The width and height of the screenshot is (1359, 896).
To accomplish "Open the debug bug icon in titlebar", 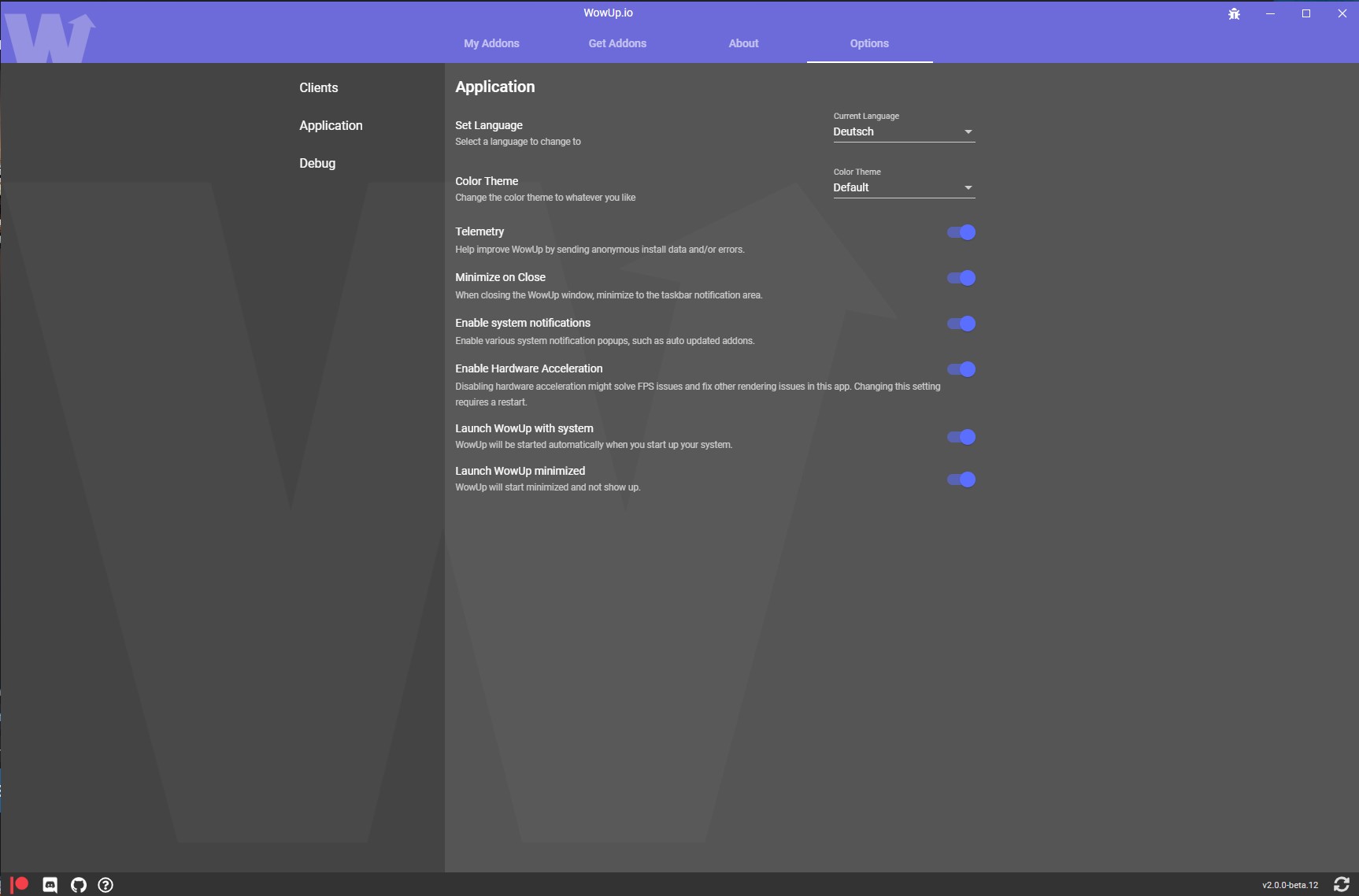I will click(x=1234, y=13).
